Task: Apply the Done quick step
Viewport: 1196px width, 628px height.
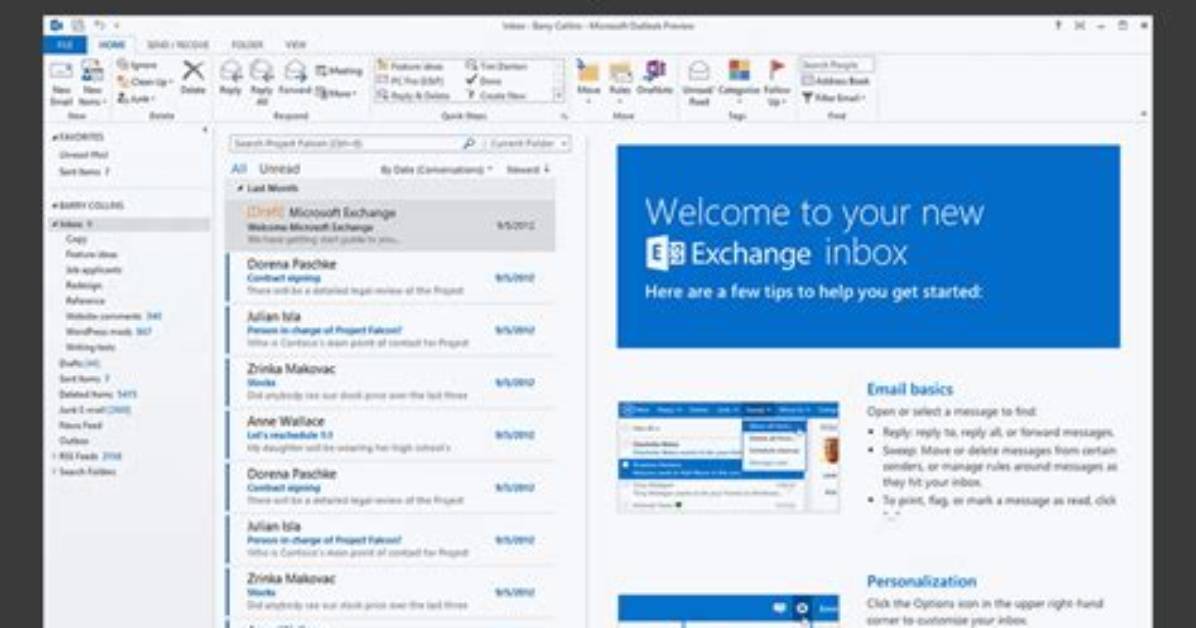Action: pos(484,81)
